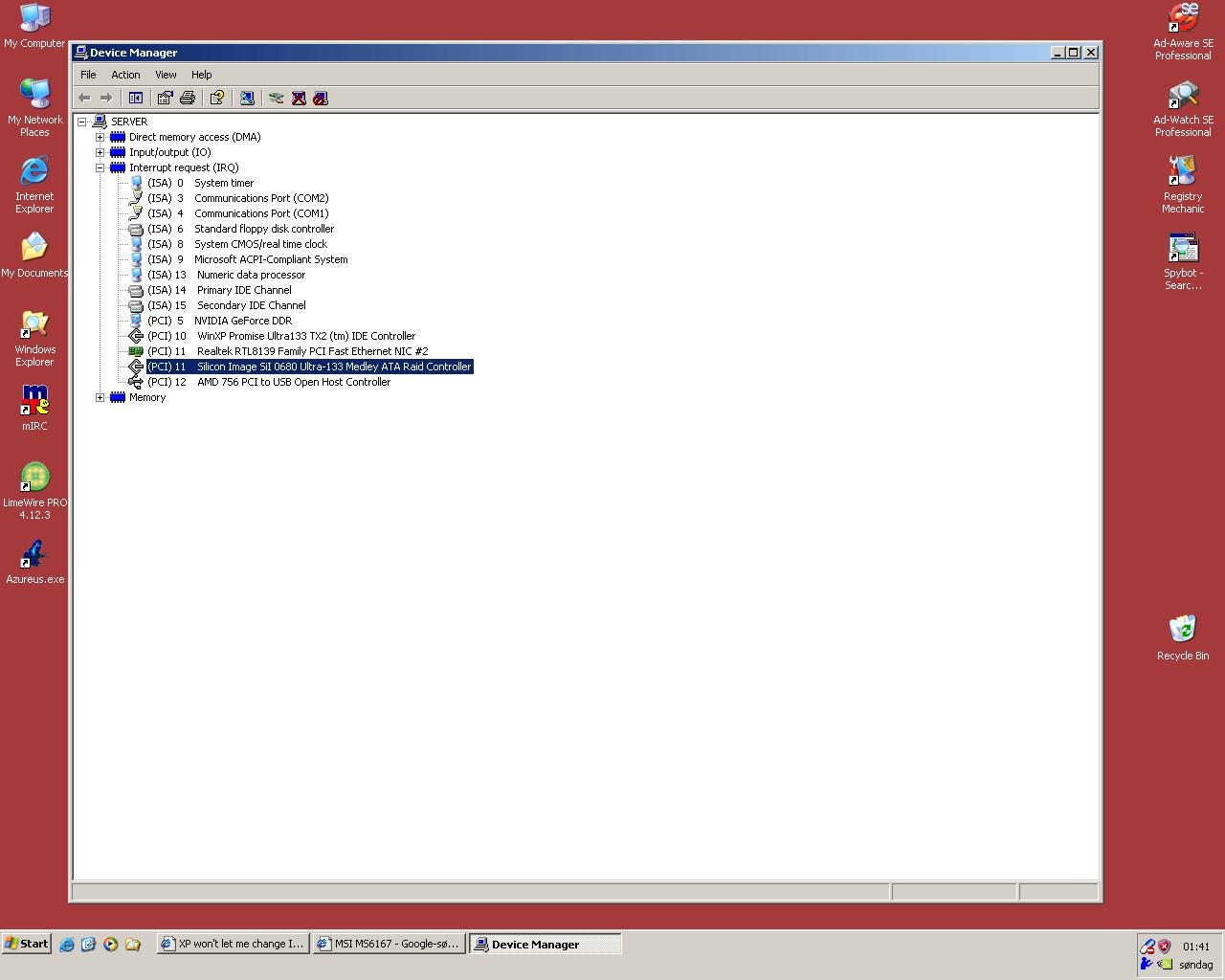This screenshot has height=980, width=1225.
Task: Launch Internet Explorer from the Quick Launch bar
Action: (67, 944)
